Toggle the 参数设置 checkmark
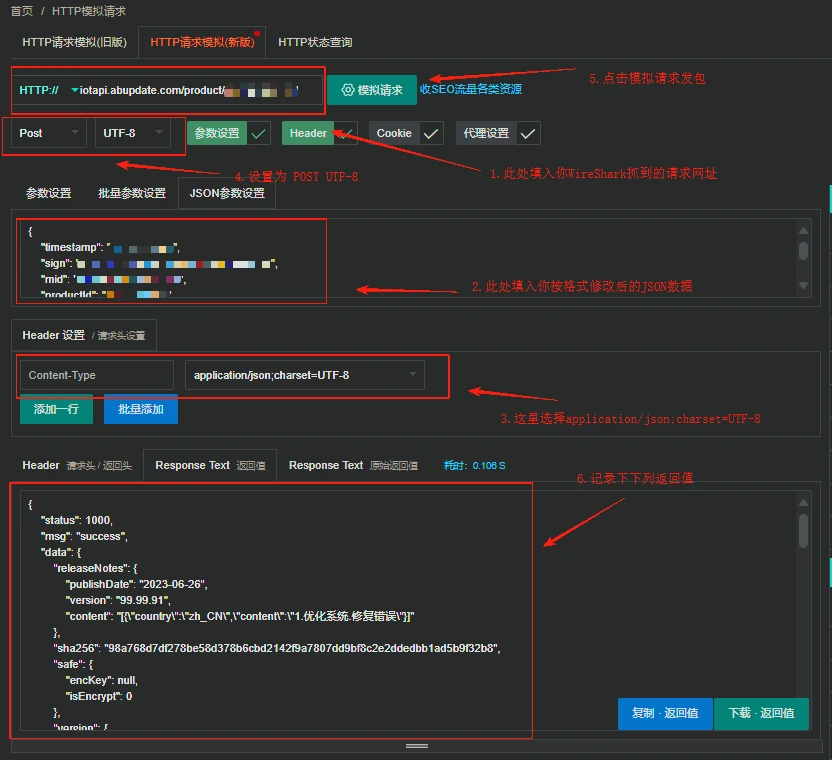The width and height of the screenshot is (836, 760). coord(259,134)
